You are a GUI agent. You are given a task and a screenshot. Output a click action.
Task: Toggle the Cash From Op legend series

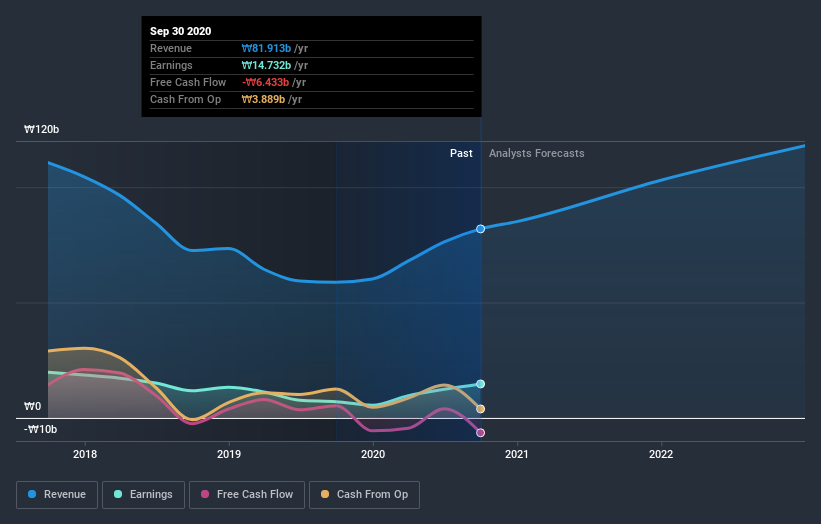pos(364,495)
